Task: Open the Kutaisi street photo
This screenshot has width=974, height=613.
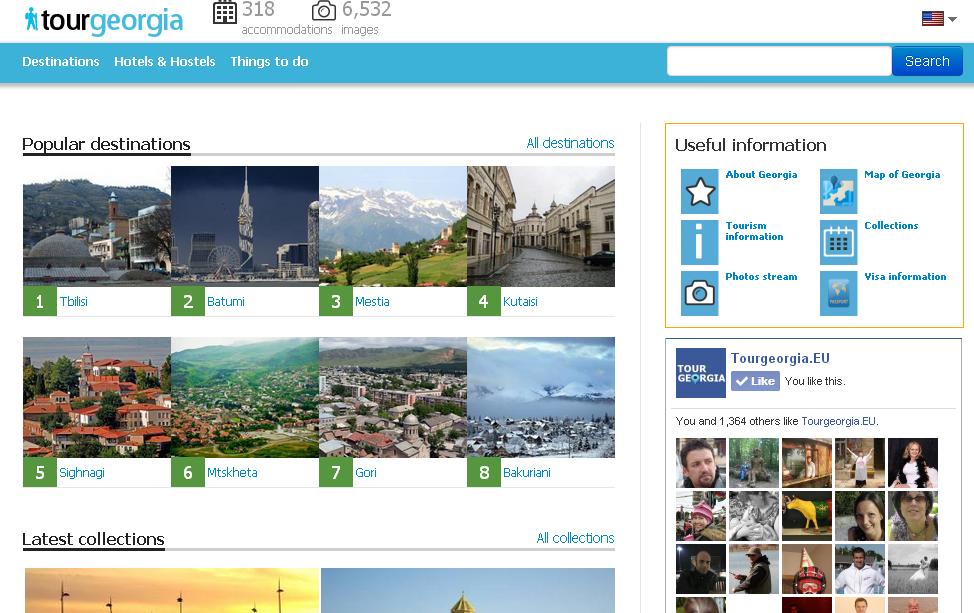Action: [x=541, y=226]
